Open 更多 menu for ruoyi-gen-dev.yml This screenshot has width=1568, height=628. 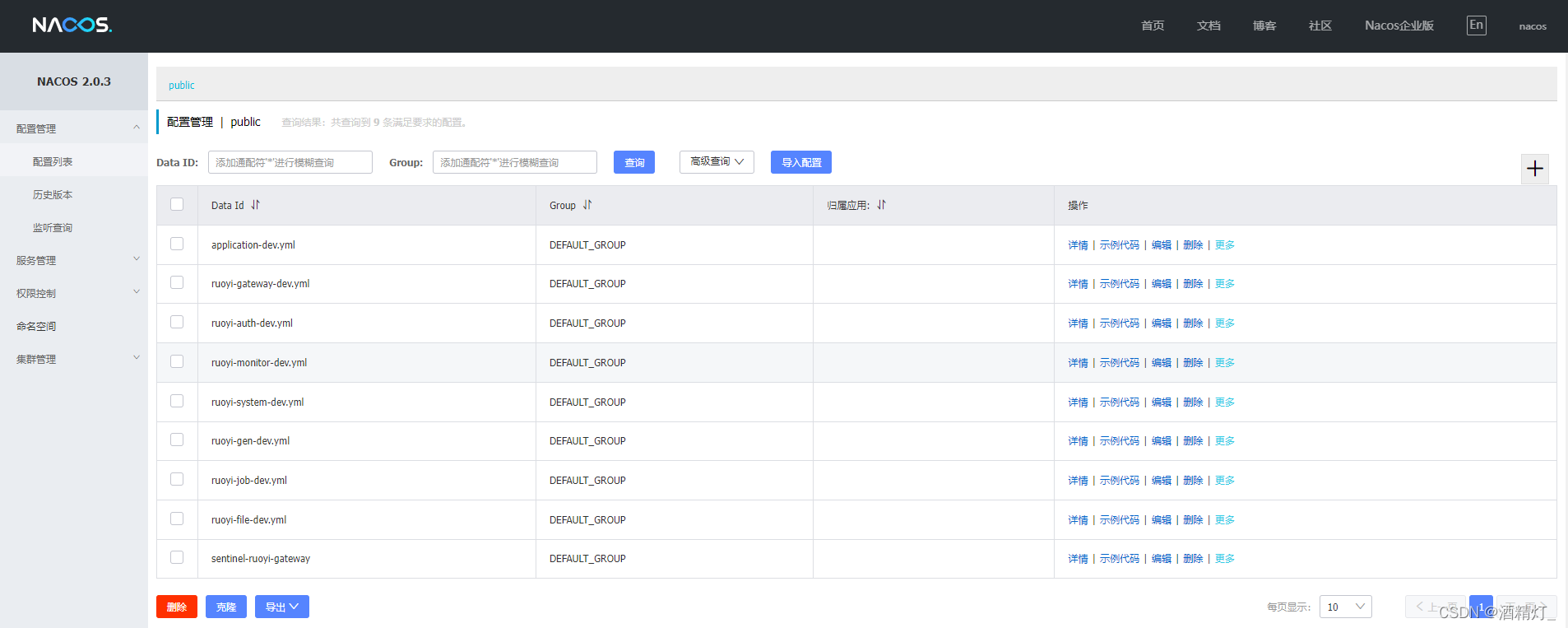[x=1224, y=441]
